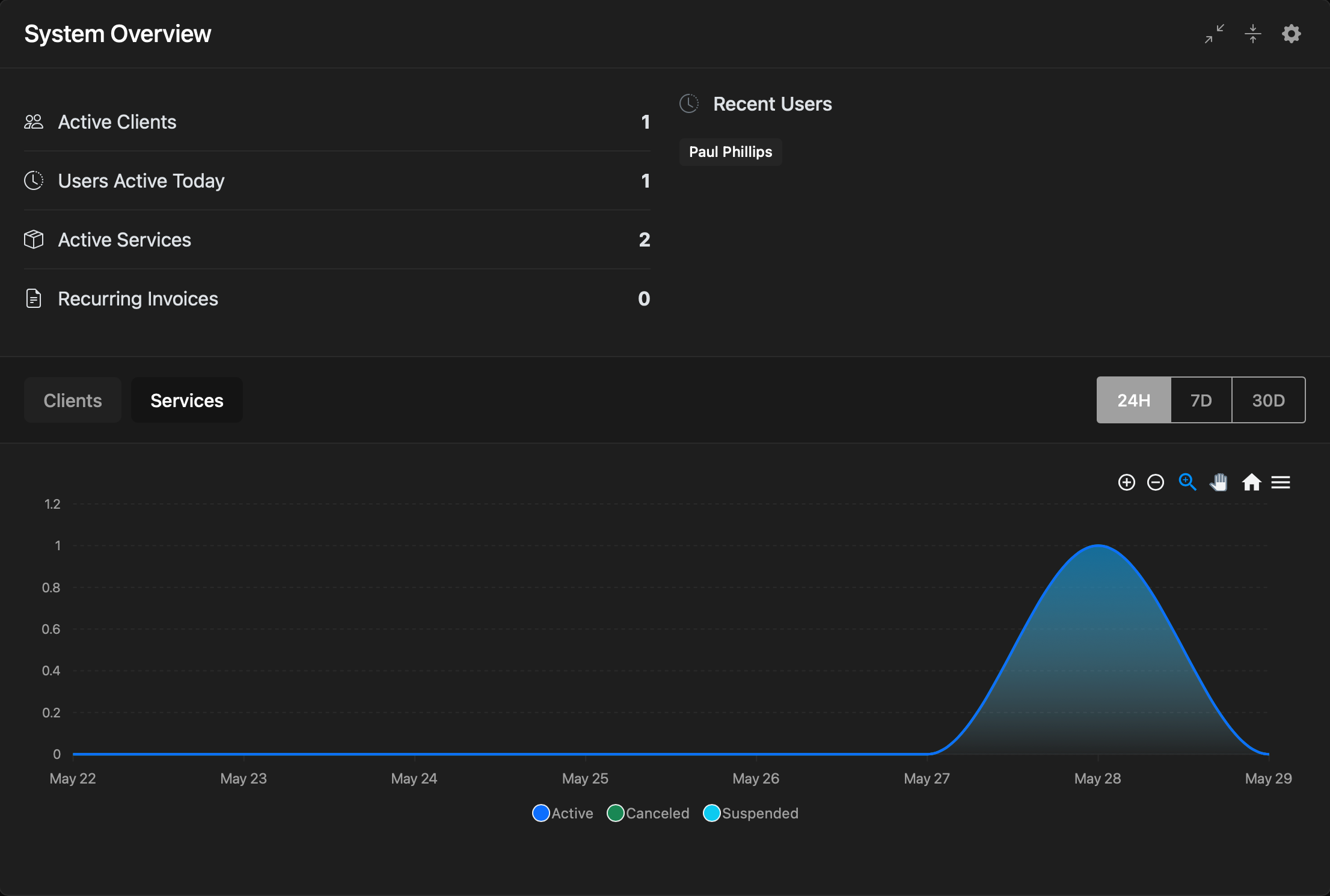The height and width of the screenshot is (896, 1330).
Task: Reset chart zoom with home icon
Action: [x=1251, y=482]
